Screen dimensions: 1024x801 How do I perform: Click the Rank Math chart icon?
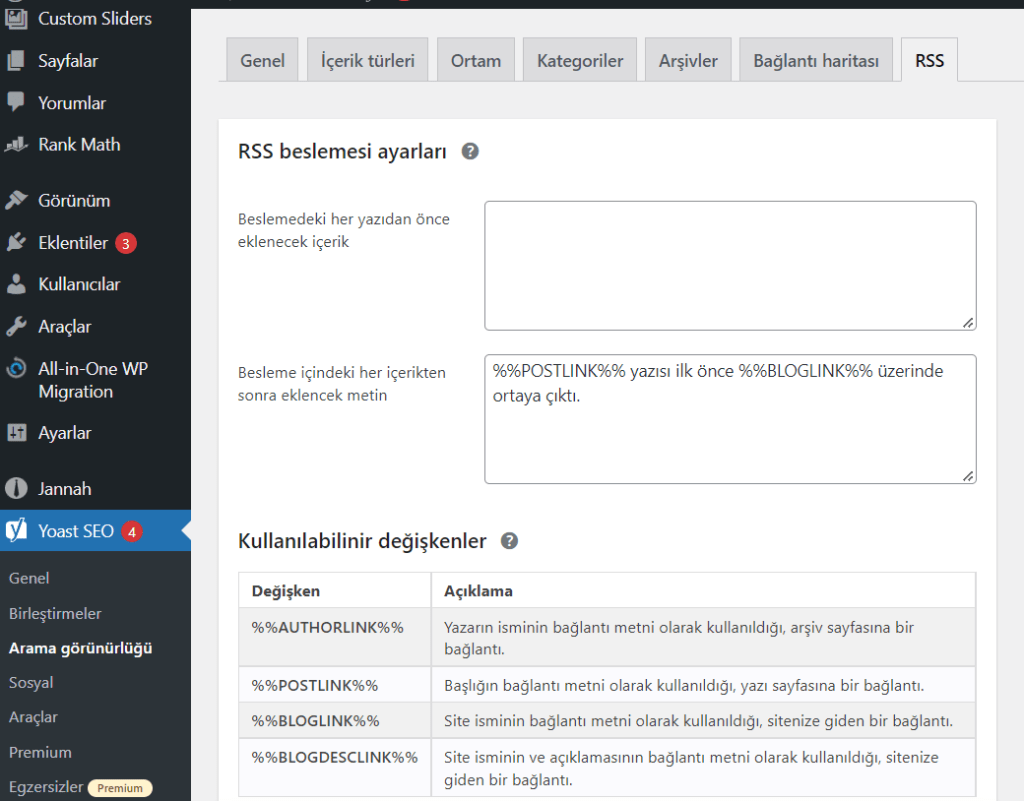click(17, 145)
